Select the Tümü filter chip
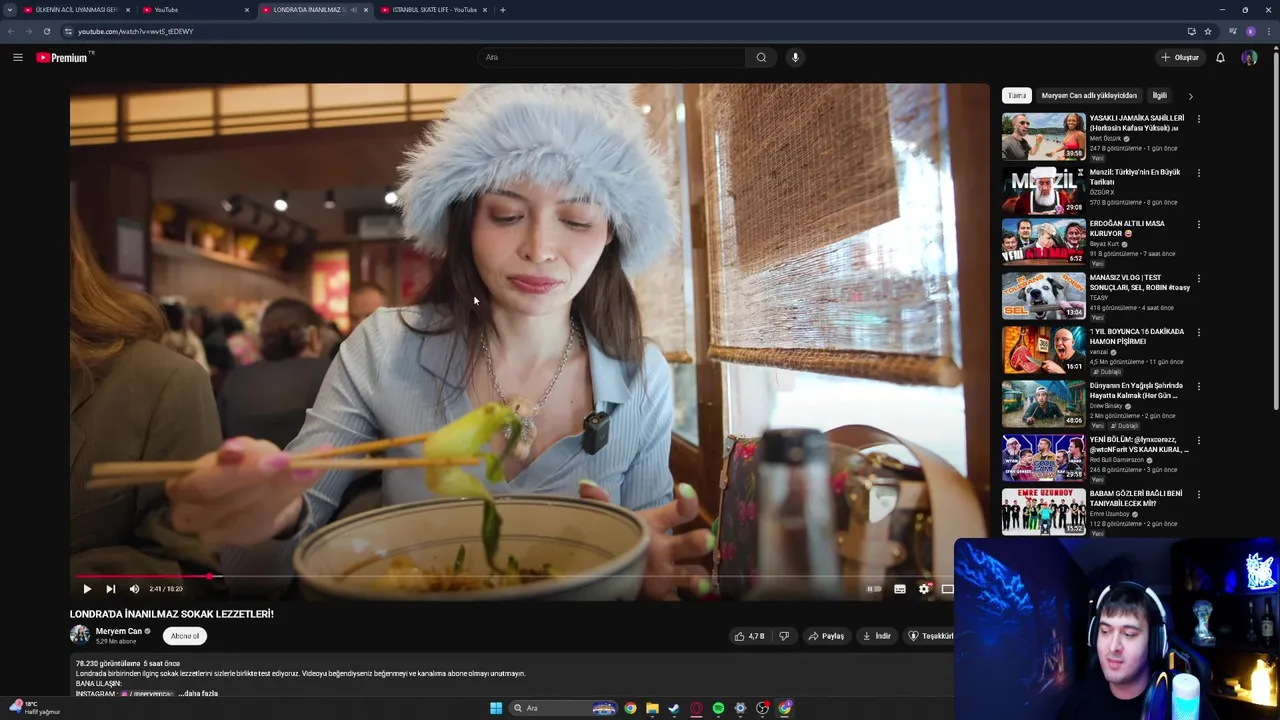This screenshot has height=720, width=1280. tap(1017, 96)
